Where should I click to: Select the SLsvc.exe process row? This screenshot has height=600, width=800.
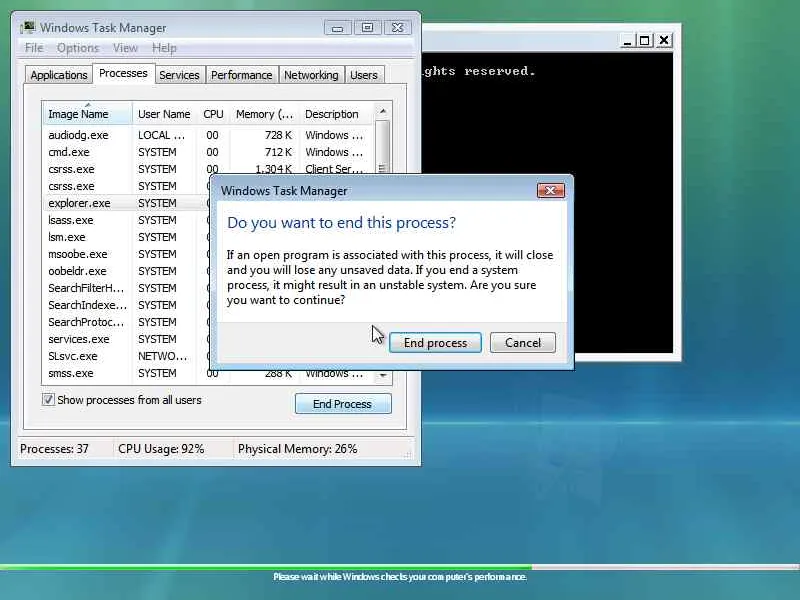126,356
